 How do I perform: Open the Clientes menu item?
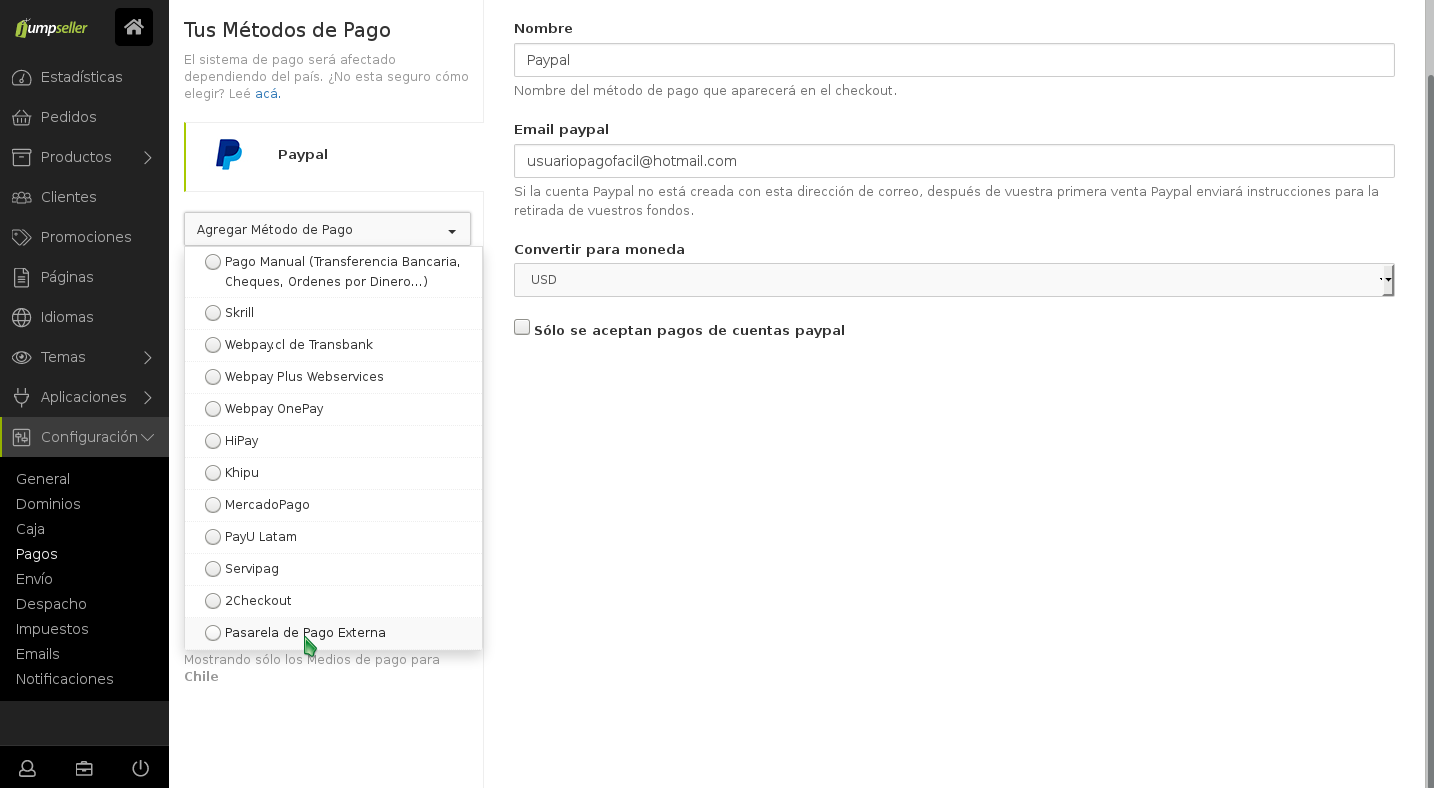click(x=84, y=197)
